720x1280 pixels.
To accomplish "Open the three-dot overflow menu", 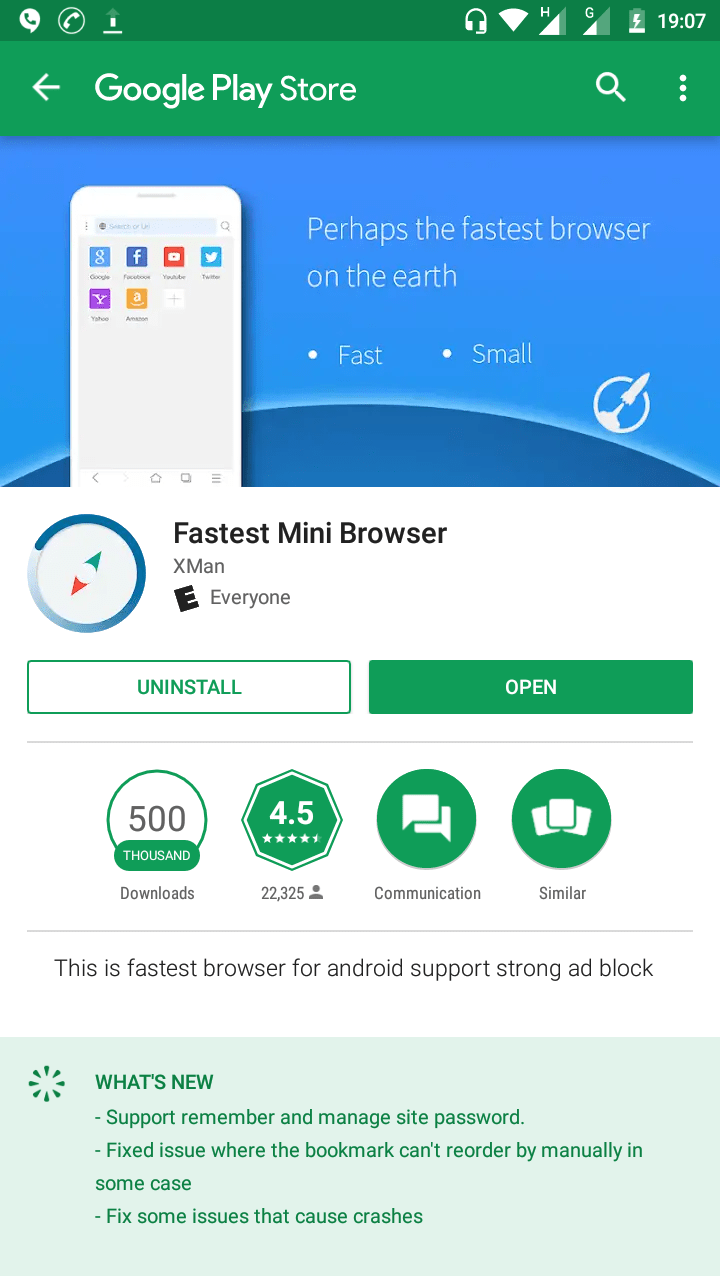I will pyautogui.click(x=683, y=88).
